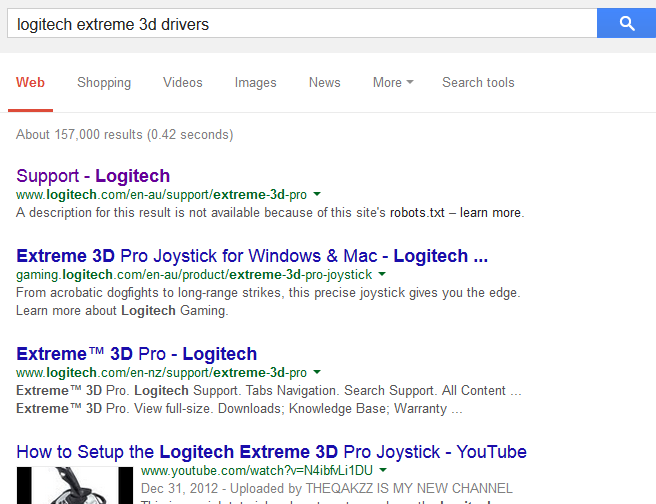Click the blue magnifying glass search button
This screenshot has width=656, height=504.
coord(626,23)
